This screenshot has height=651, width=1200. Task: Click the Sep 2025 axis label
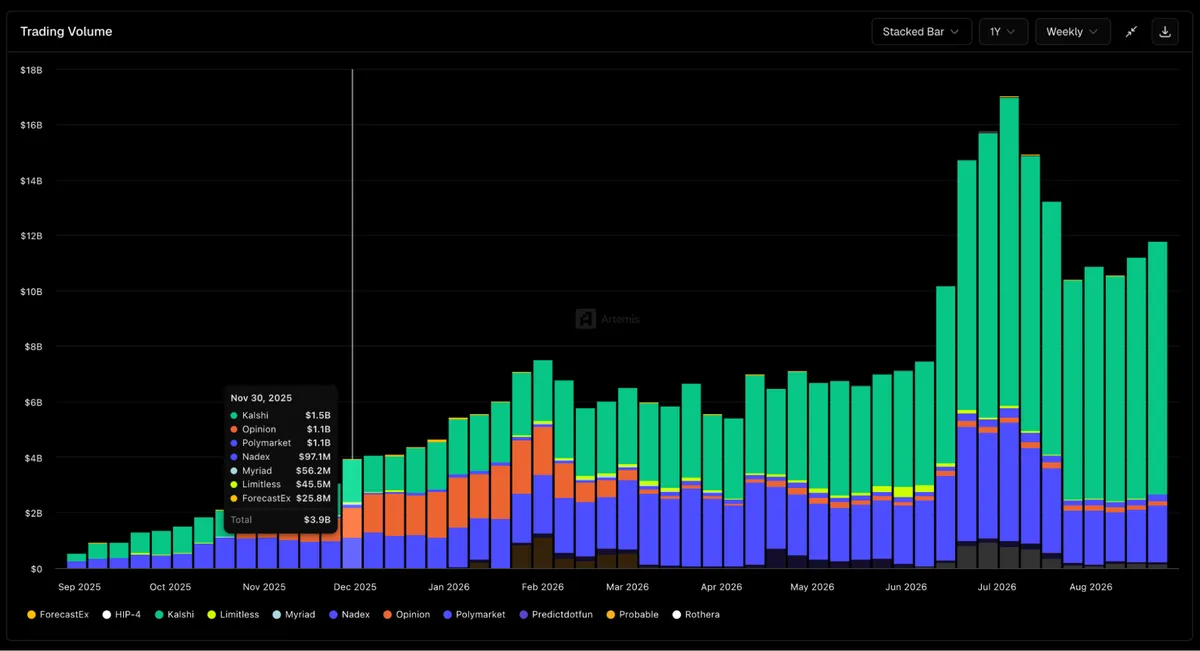(80, 587)
